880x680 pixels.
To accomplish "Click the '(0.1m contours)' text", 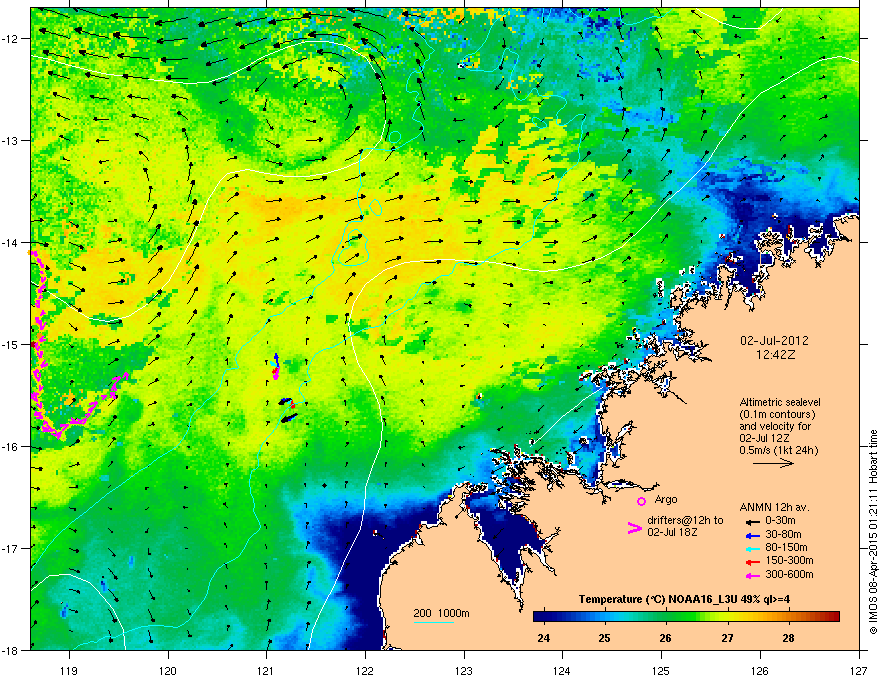I will click(777, 415).
